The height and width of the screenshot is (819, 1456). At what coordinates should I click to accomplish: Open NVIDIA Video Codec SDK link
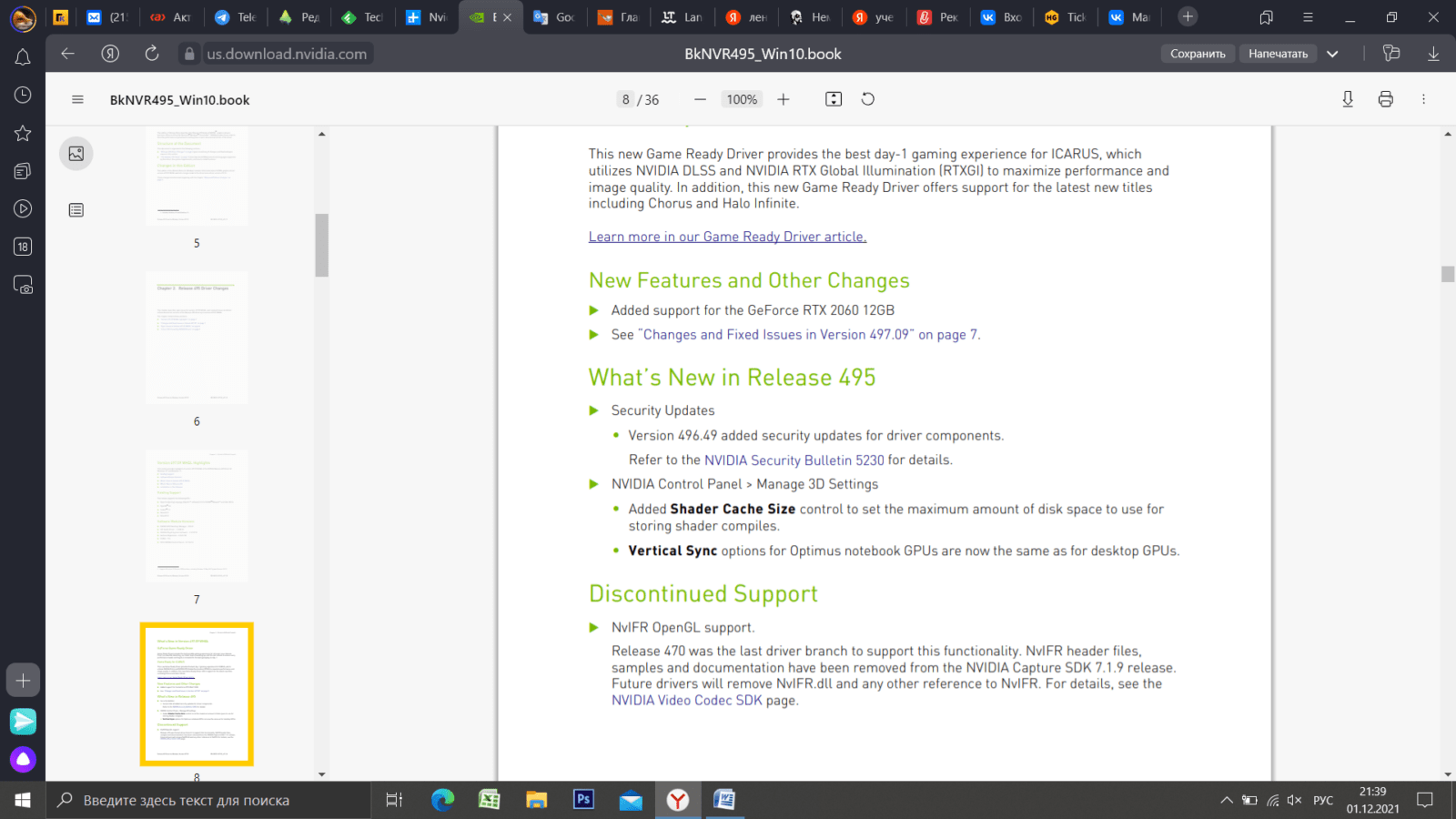[687, 701]
